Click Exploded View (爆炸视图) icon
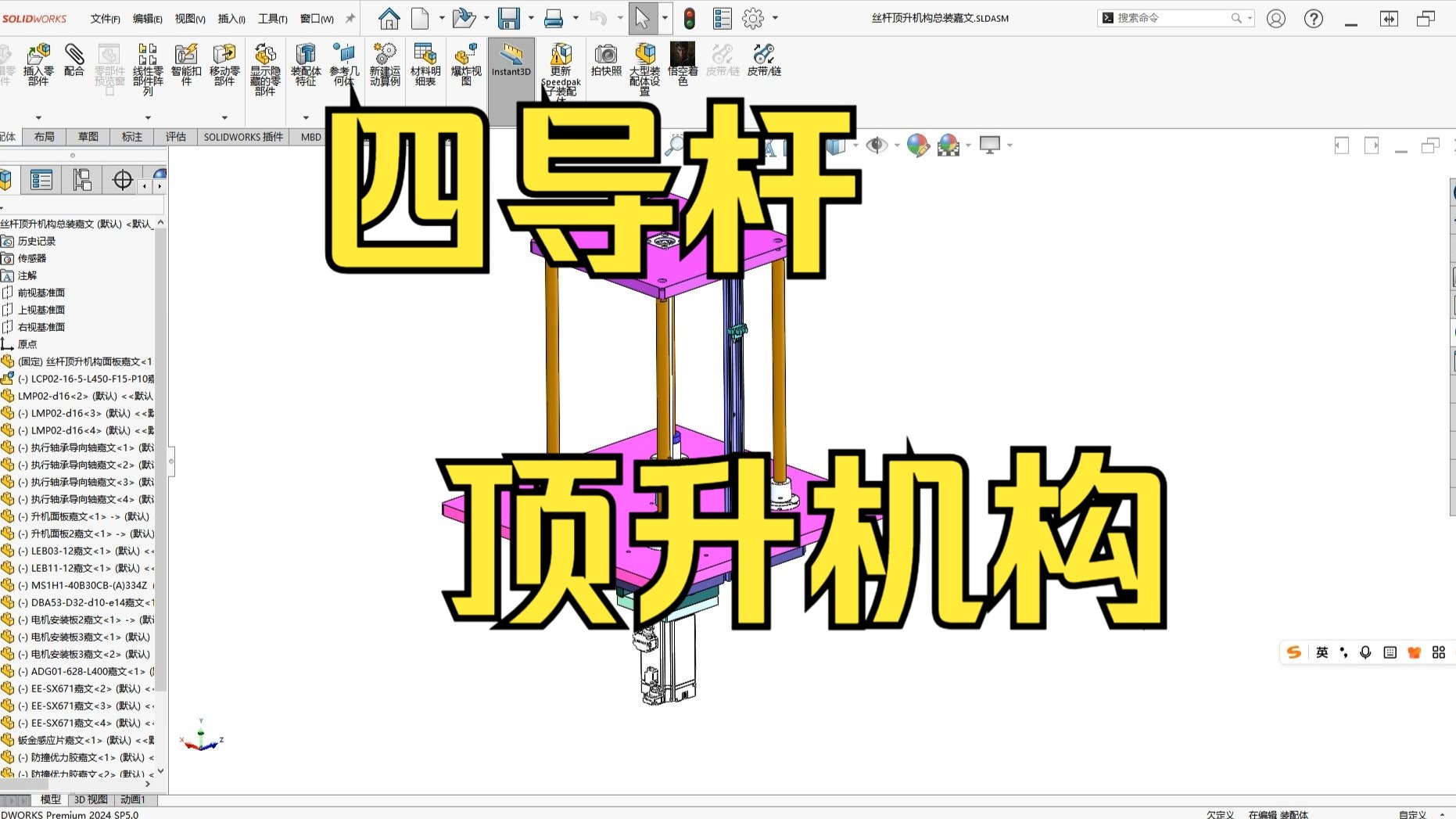1456x819 pixels. pyautogui.click(x=466, y=64)
